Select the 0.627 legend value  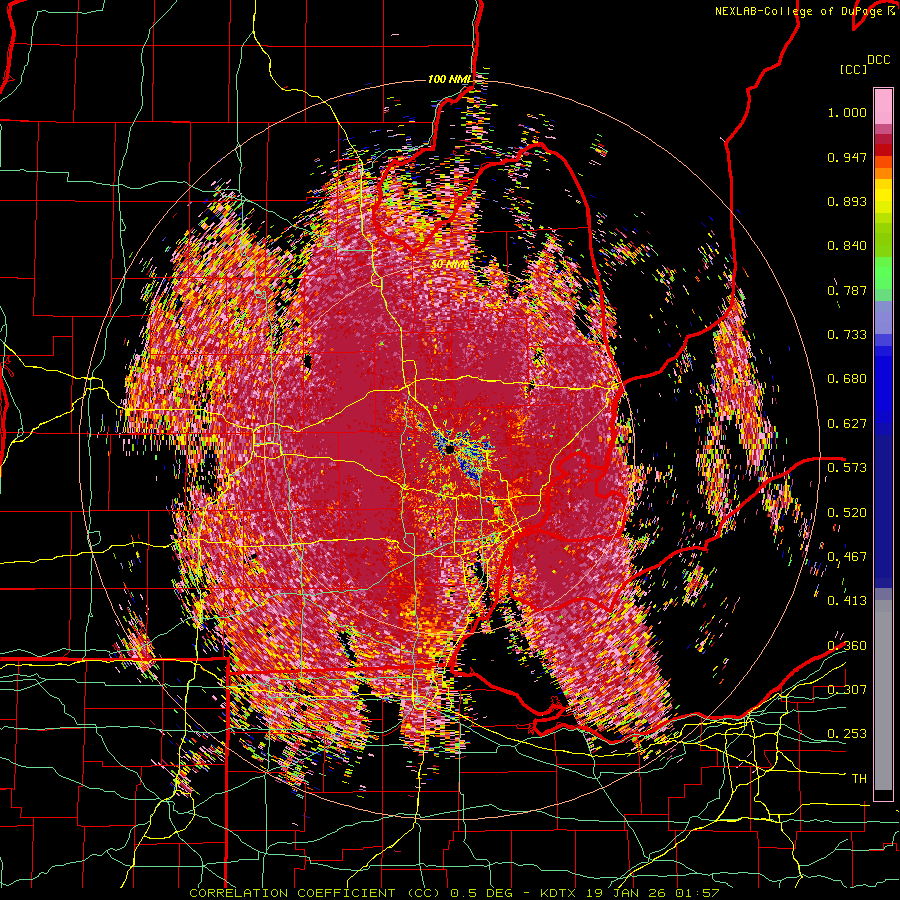tap(847, 424)
